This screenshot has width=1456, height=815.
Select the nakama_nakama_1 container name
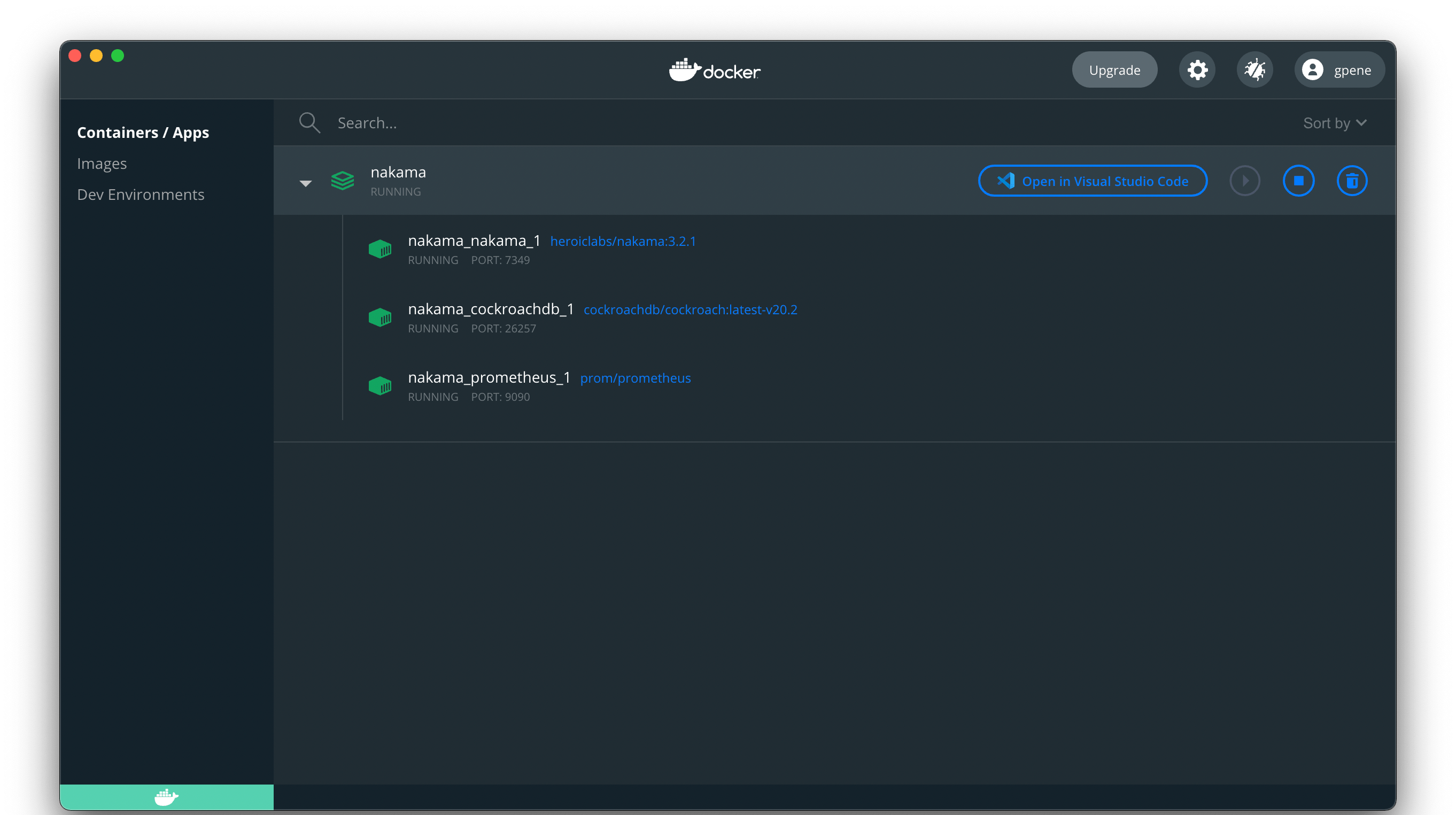tap(474, 241)
